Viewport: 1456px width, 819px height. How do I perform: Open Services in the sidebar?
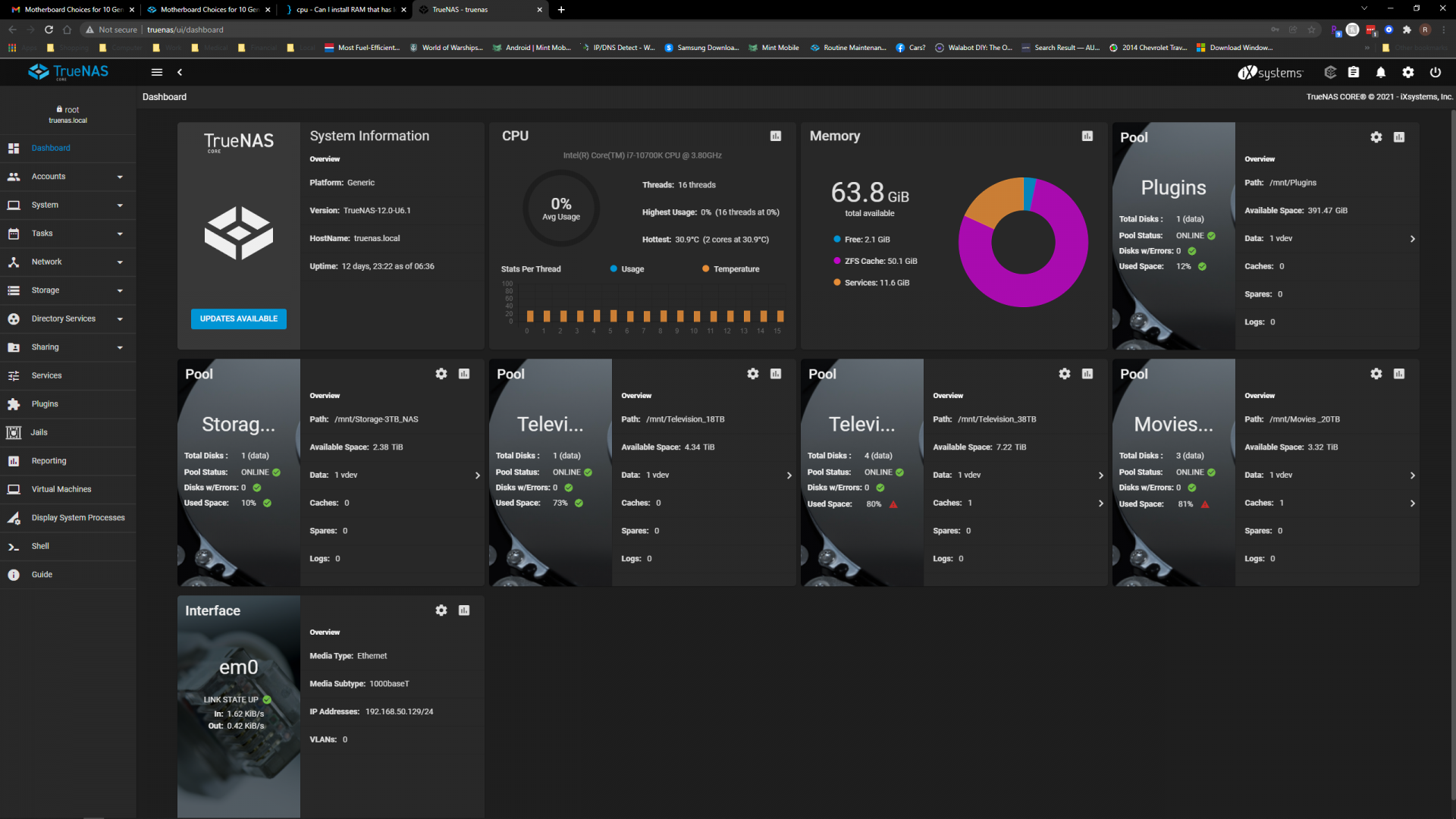coord(67,376)
